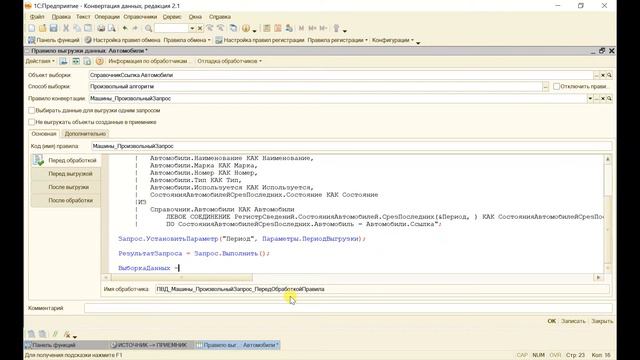The width and height of the screenshot is (640, 360).
Task: Click the Calculator toolbar icon
Action: [x=267, y=28]
